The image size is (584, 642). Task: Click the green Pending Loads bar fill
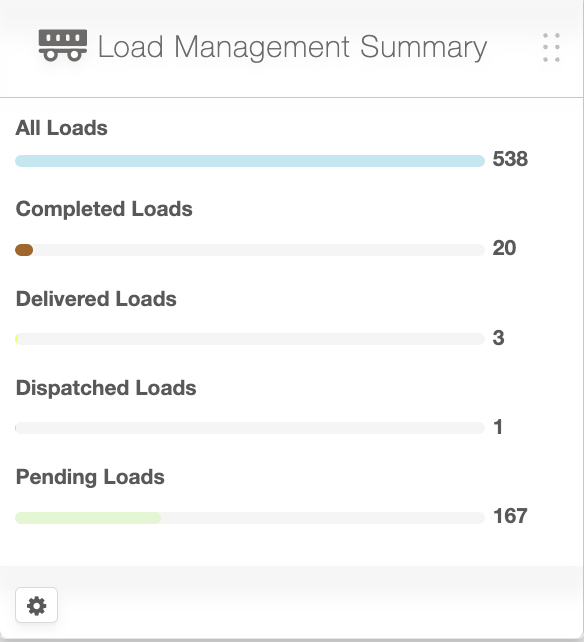pyautogui.click(x=88, y=518)
